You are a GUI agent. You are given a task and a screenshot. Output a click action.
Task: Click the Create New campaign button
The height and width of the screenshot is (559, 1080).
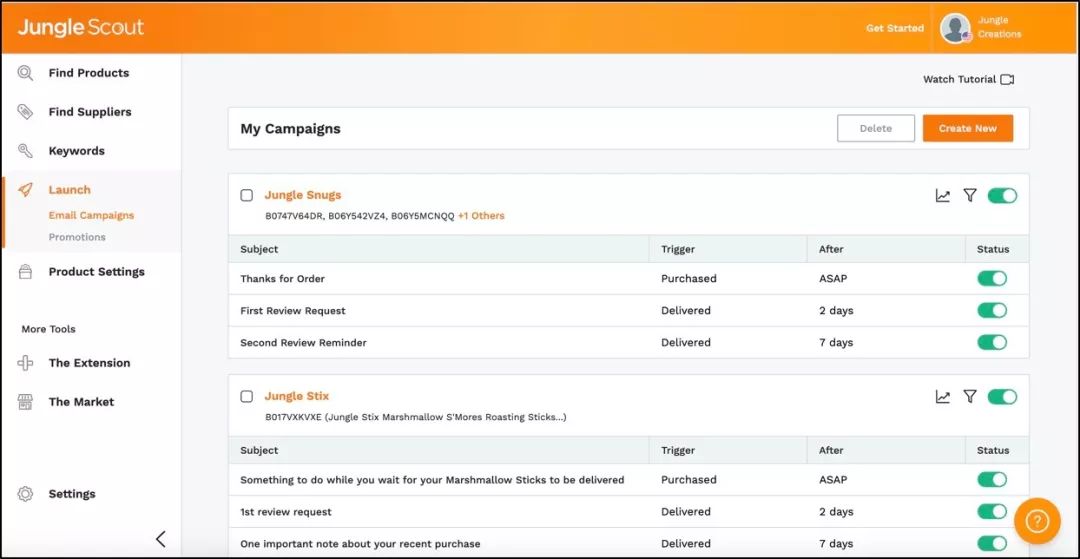(967, 129)
